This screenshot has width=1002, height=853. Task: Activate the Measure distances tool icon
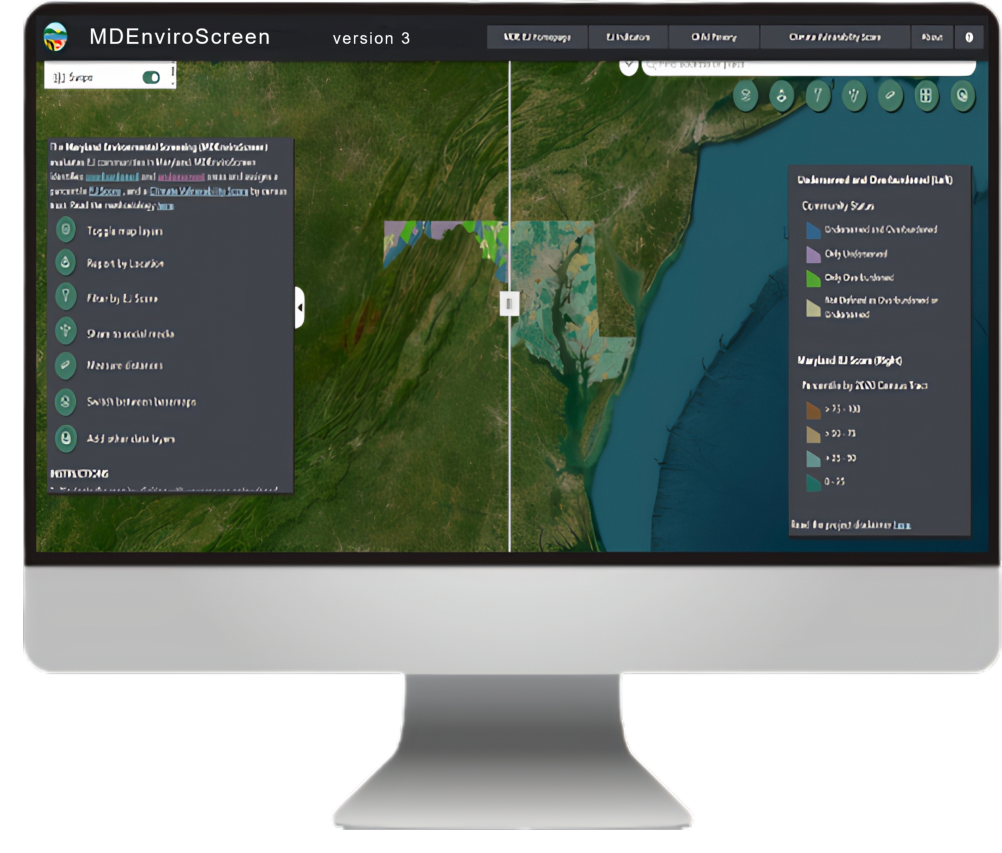point(66,366)
